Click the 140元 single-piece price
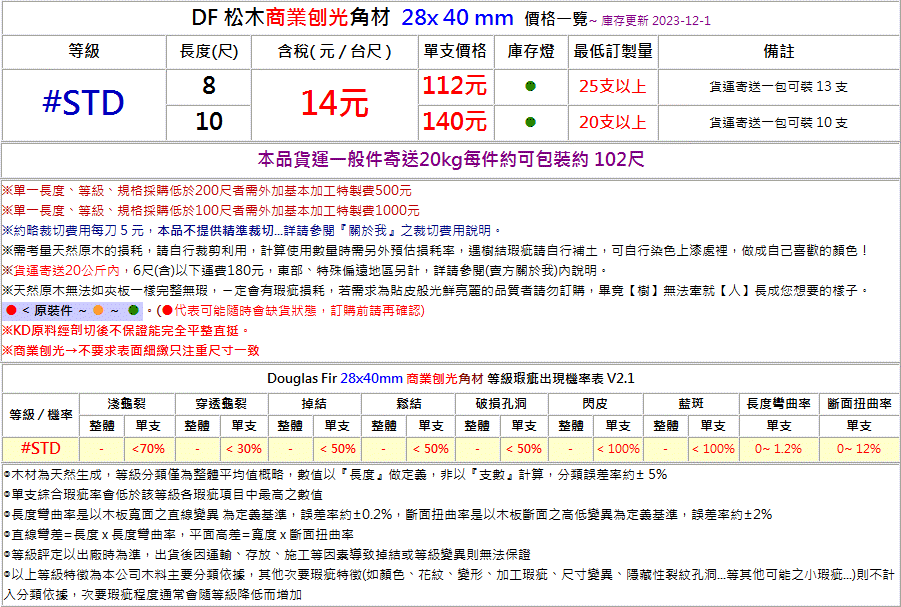 pos(455,122)
